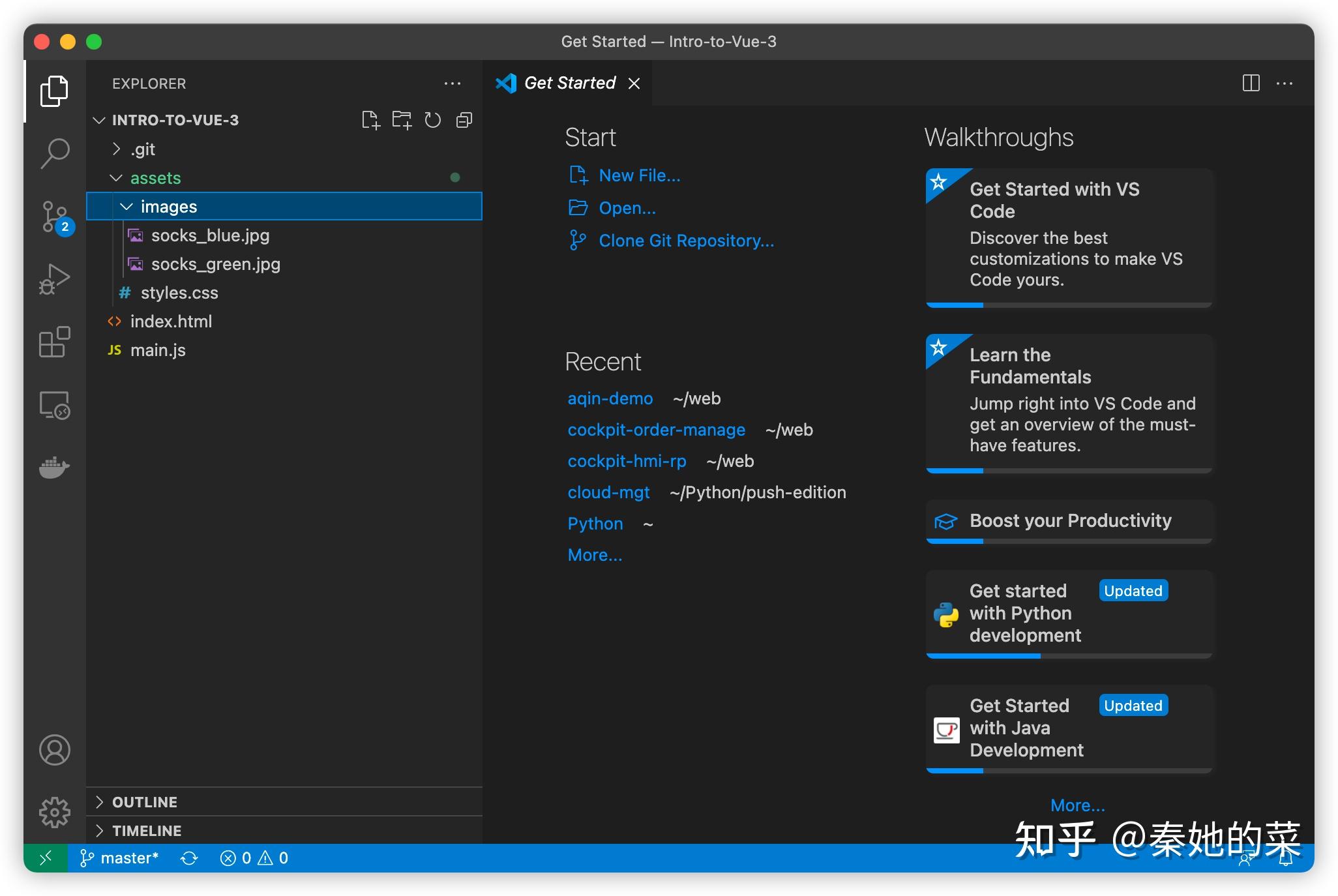The height and width of the screenshot is (896, 1338).
Task: Open the Run and Debug panel
Action: (55, 279)
